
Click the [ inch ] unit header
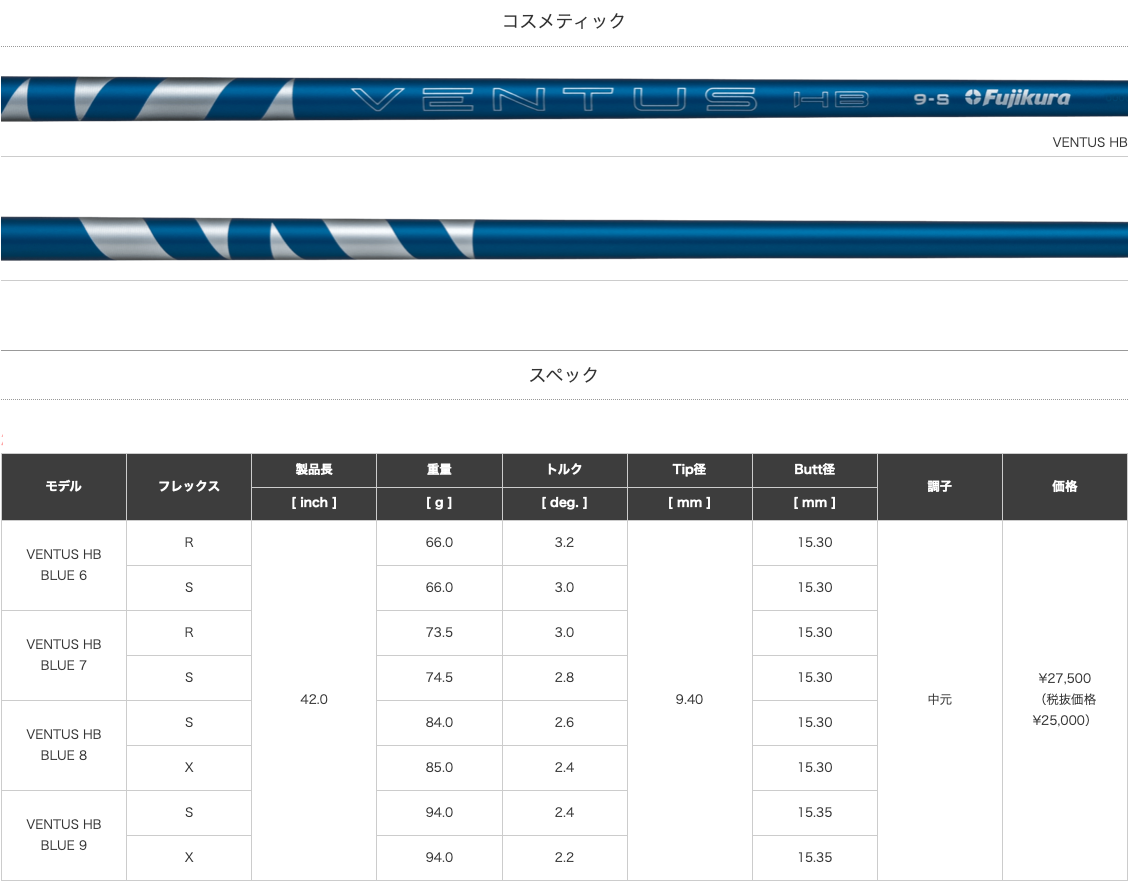(314, 503)
